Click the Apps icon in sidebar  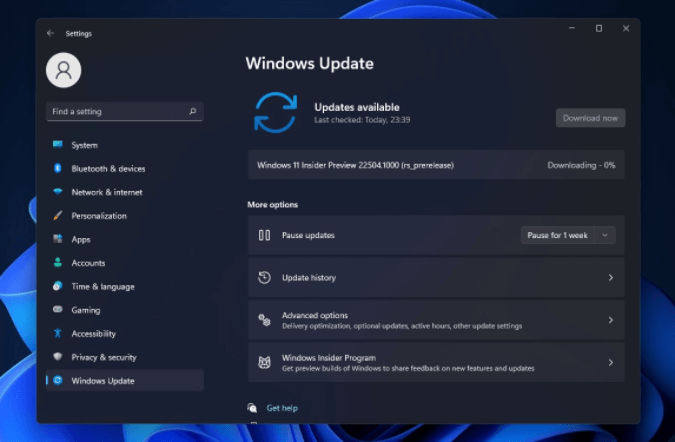[58, 239]
